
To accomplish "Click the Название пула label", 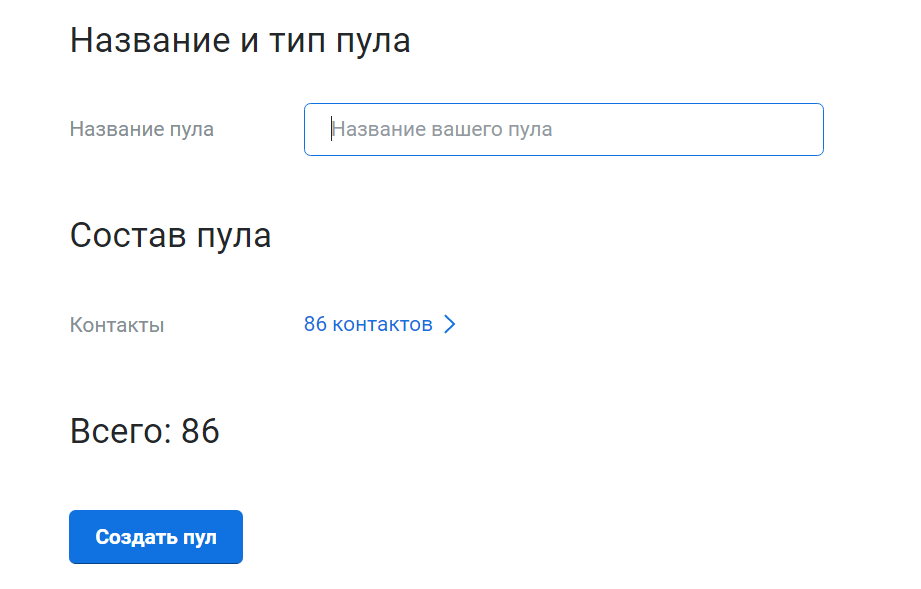I will click(x=141, y=129).
